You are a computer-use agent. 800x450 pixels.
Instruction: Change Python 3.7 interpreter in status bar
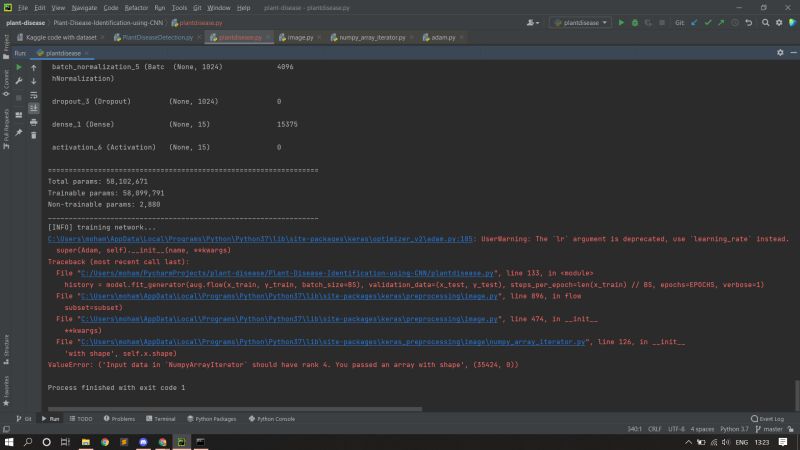click(x=734, y=429)
